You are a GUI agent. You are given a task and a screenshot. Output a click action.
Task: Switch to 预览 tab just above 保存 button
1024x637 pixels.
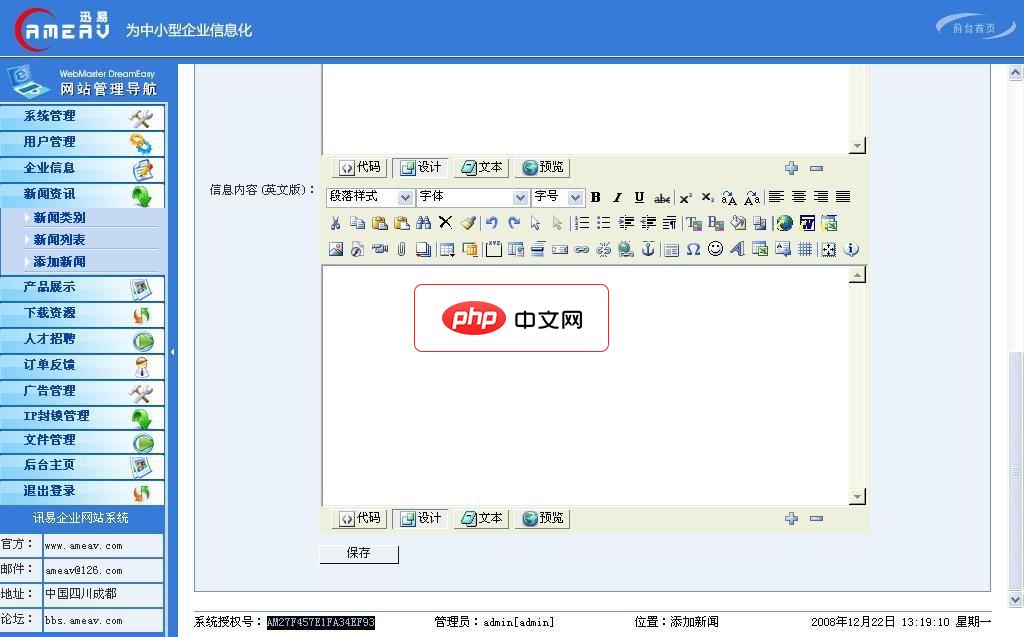[x=543, y=518]
